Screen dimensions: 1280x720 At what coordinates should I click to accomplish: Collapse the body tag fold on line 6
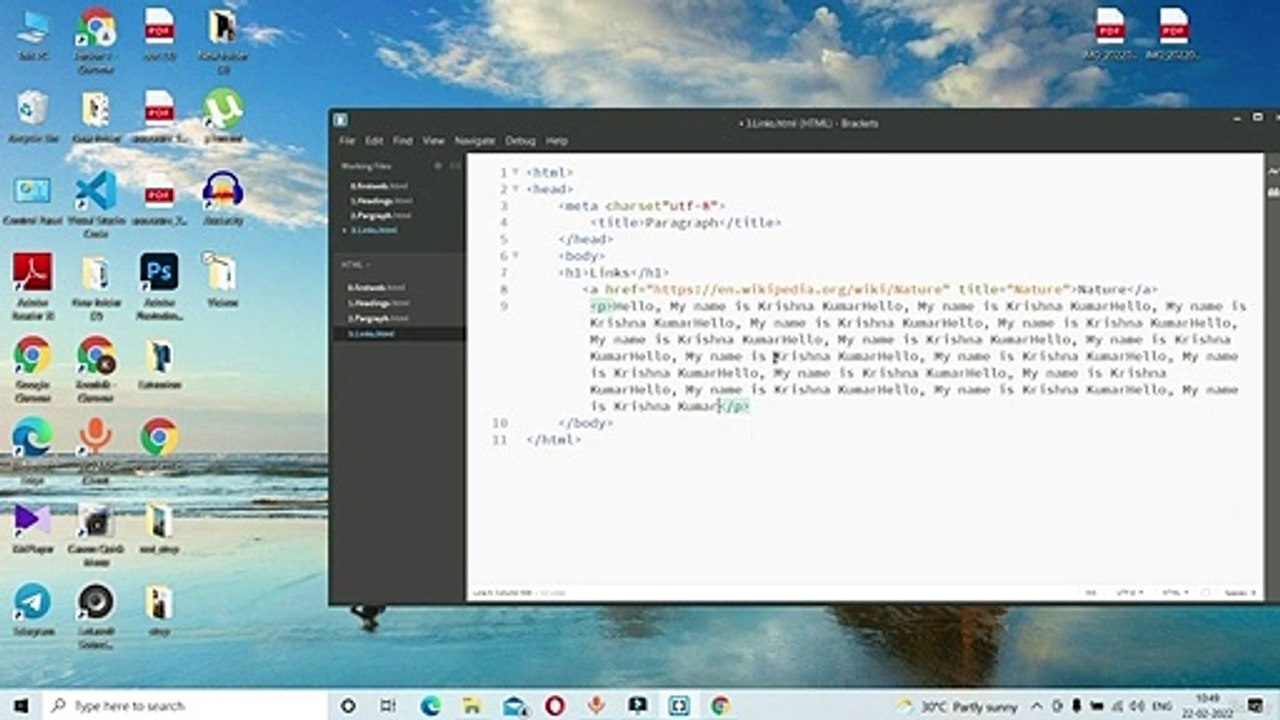(x=515, y=256)
